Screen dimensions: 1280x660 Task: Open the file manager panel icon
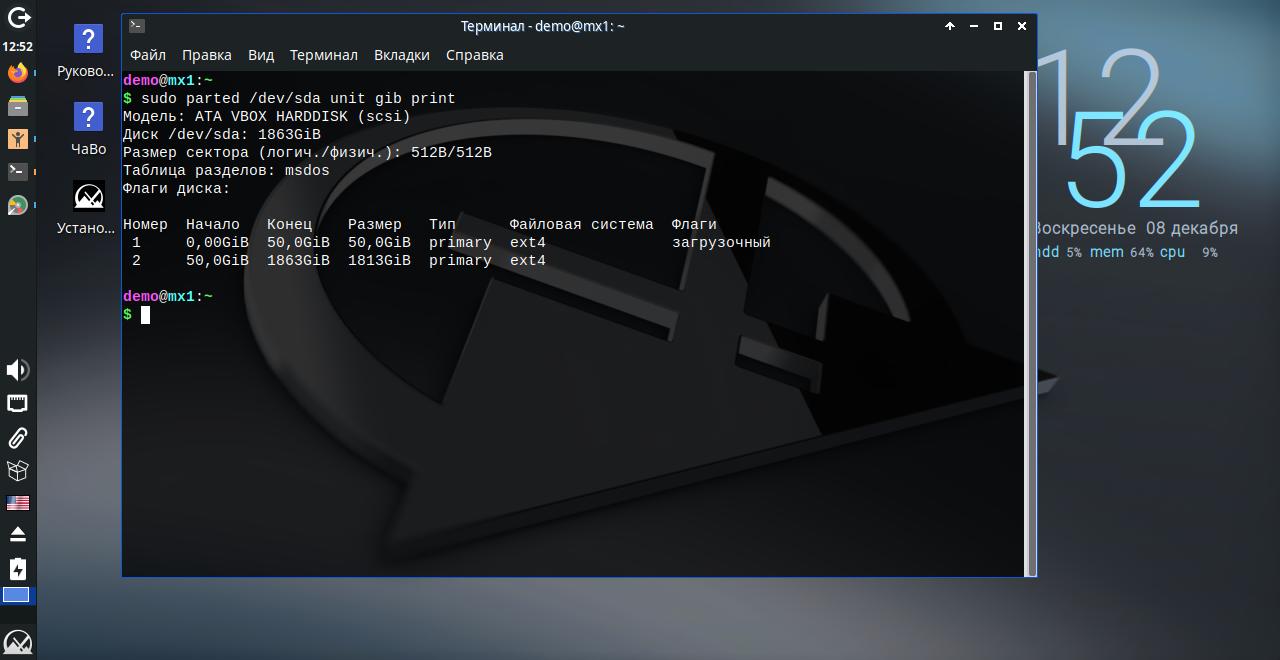pos(17,105)
